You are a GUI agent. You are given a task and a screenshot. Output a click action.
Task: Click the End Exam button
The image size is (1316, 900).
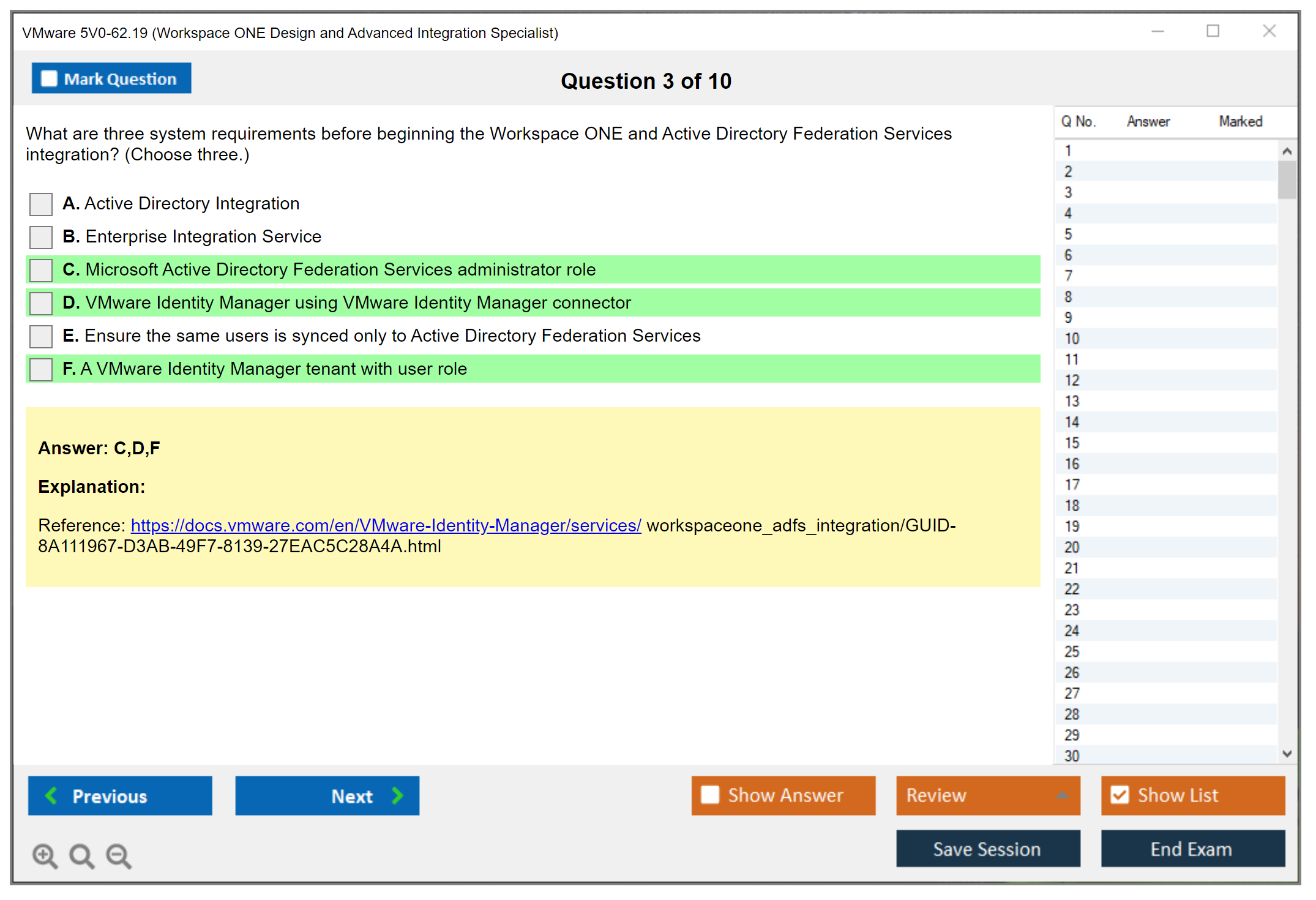click(x=1192, y=849)
